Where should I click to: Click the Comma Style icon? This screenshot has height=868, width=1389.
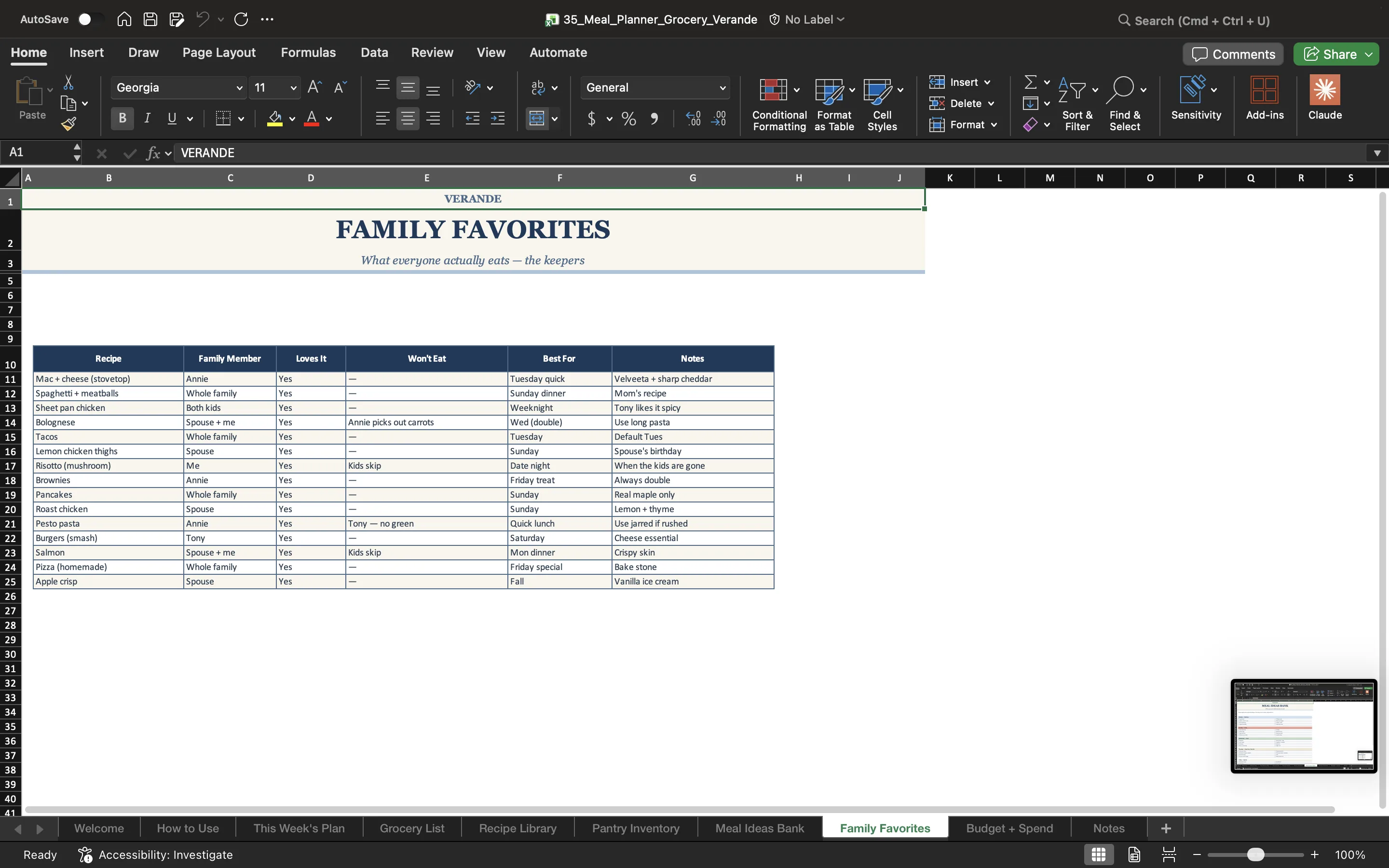[x=654, y=119]
